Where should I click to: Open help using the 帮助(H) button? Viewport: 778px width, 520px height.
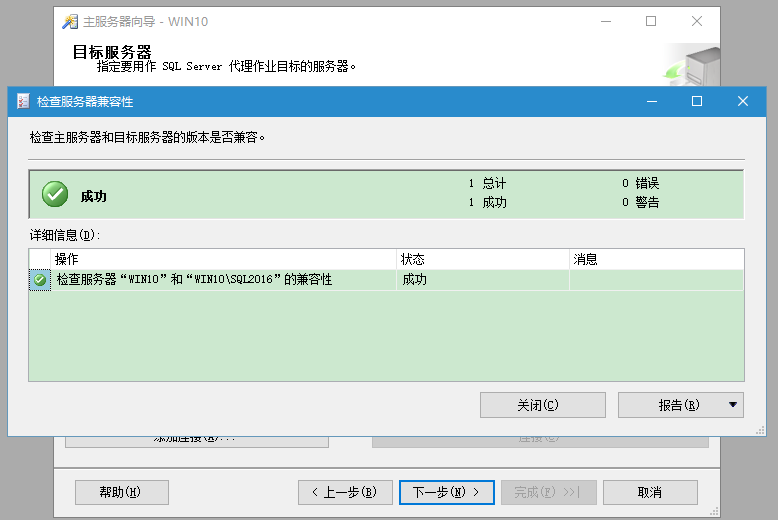121,492
